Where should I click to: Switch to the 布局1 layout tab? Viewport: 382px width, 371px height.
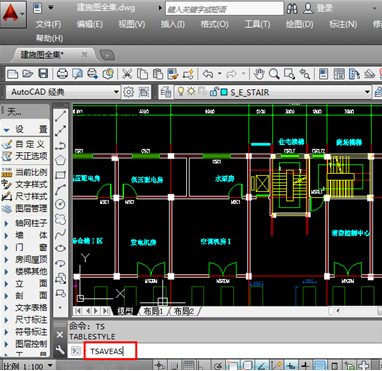153,311
